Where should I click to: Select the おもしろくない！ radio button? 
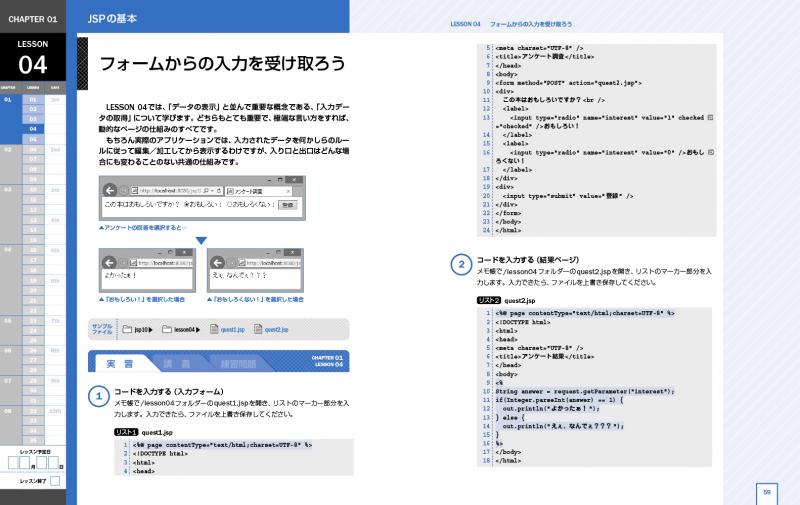[230, 205]
